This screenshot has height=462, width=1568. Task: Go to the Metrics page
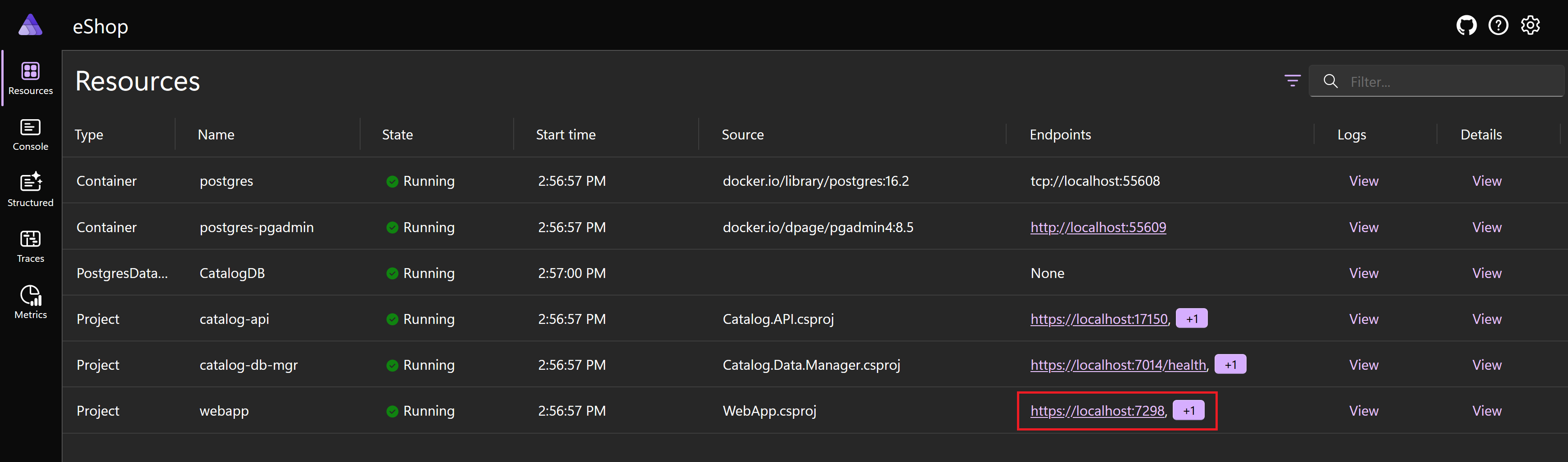click(x=31, y=302)
